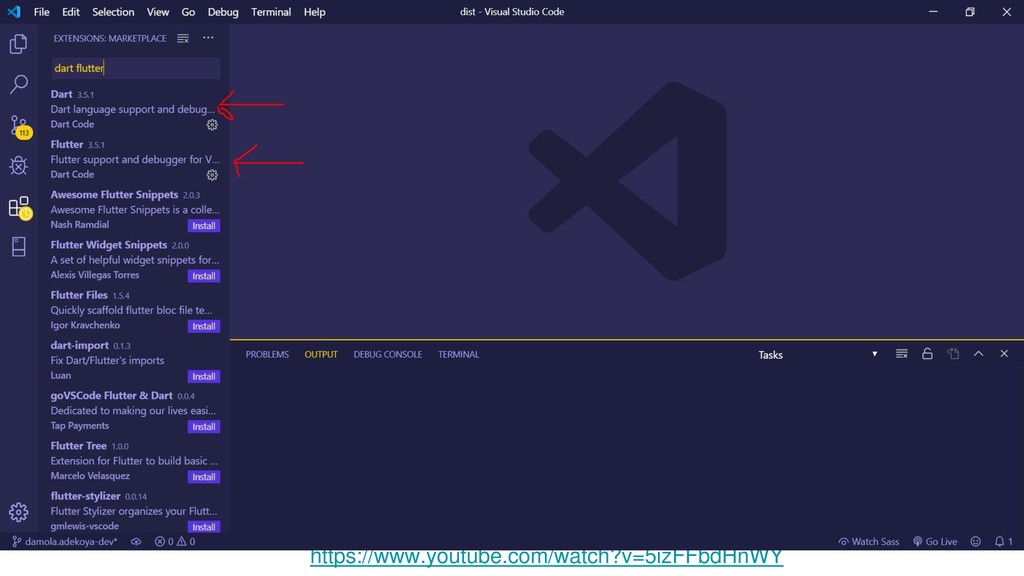Click the smiley feedback icon
This screenshot has height=576, width=1024.
click(976, 541)
